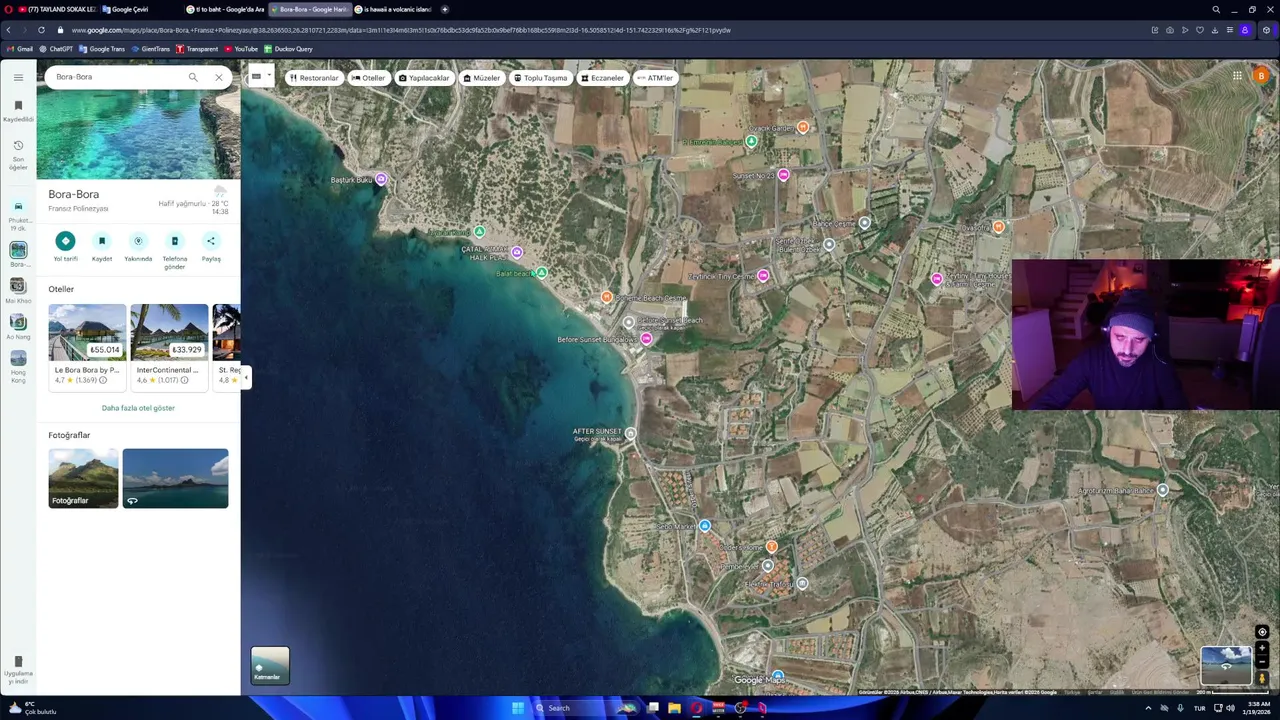Activate the Street View pegman
The image size is (1280, 720).
pos(1262,678)
